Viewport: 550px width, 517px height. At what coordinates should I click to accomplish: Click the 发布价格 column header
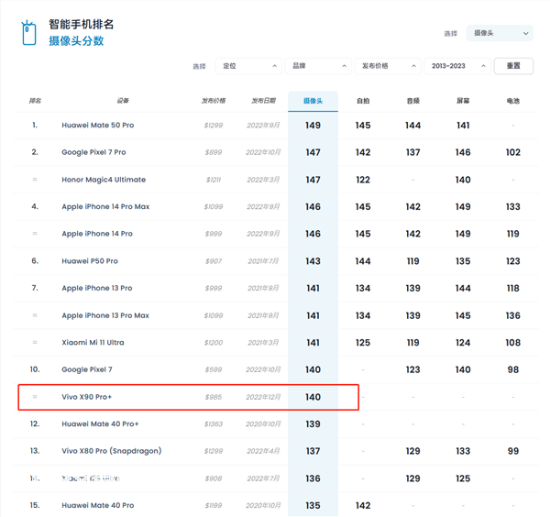coord(213,101)
